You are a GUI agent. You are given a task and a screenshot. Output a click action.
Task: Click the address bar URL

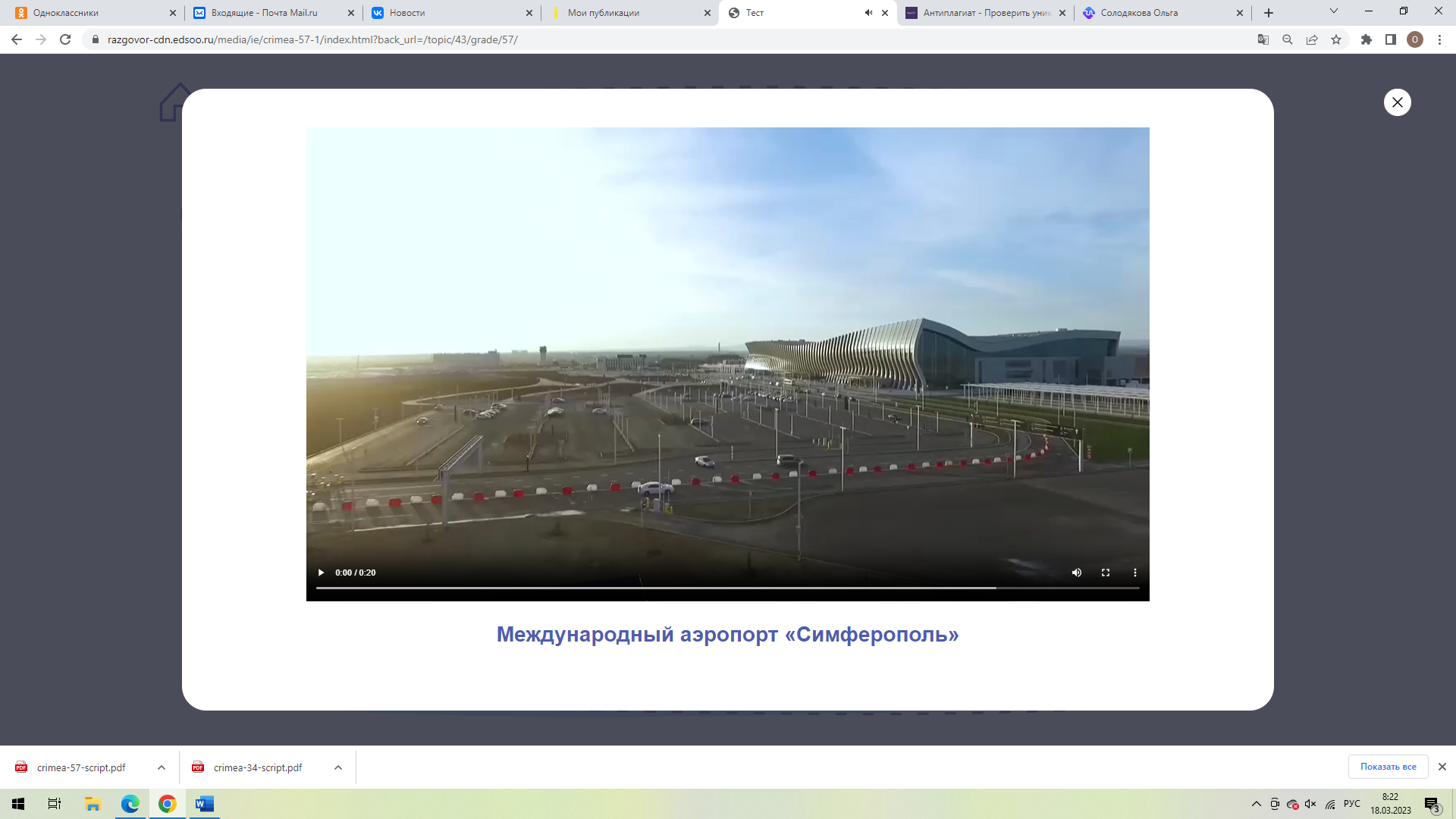pos(312,39)
